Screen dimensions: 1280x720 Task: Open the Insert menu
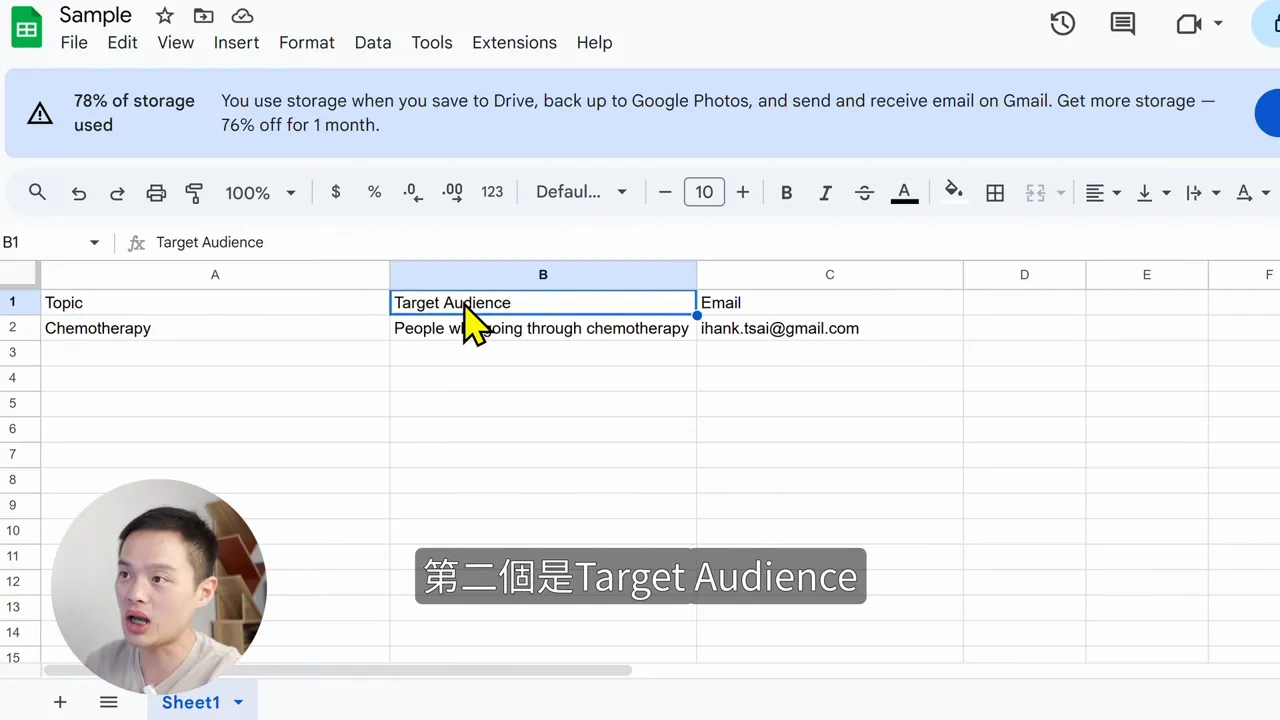236,42
